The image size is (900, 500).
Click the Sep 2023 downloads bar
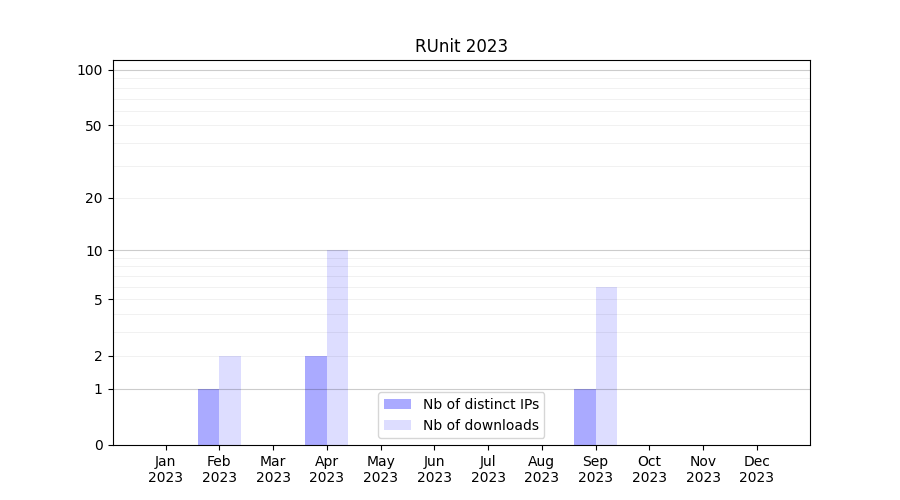point(606,365)
